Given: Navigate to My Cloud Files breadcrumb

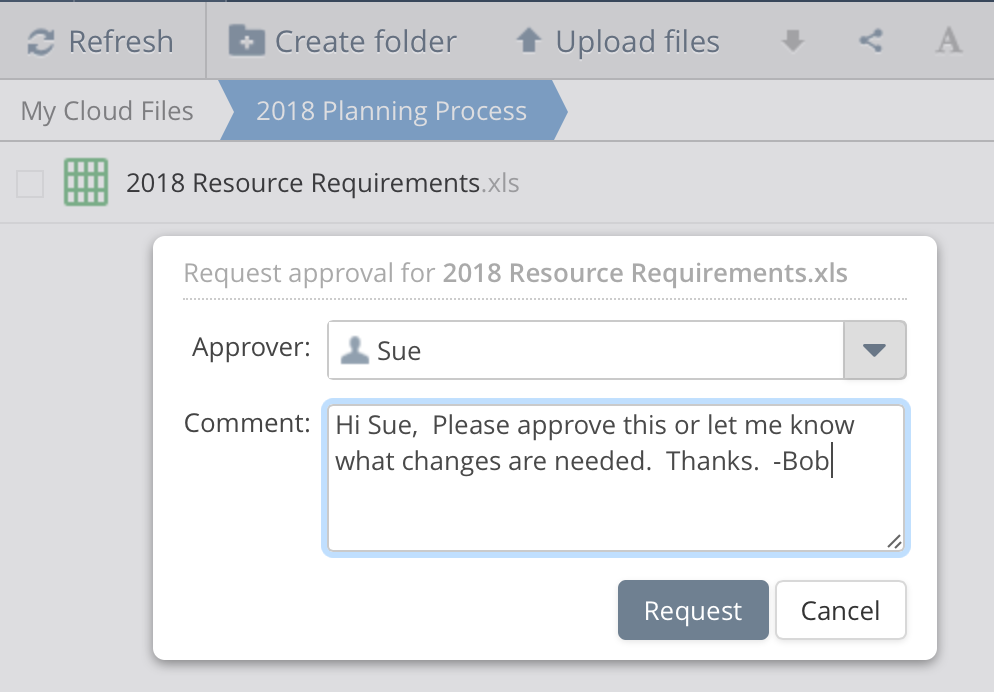Looking at the screenshot, I should click(106, 111).
